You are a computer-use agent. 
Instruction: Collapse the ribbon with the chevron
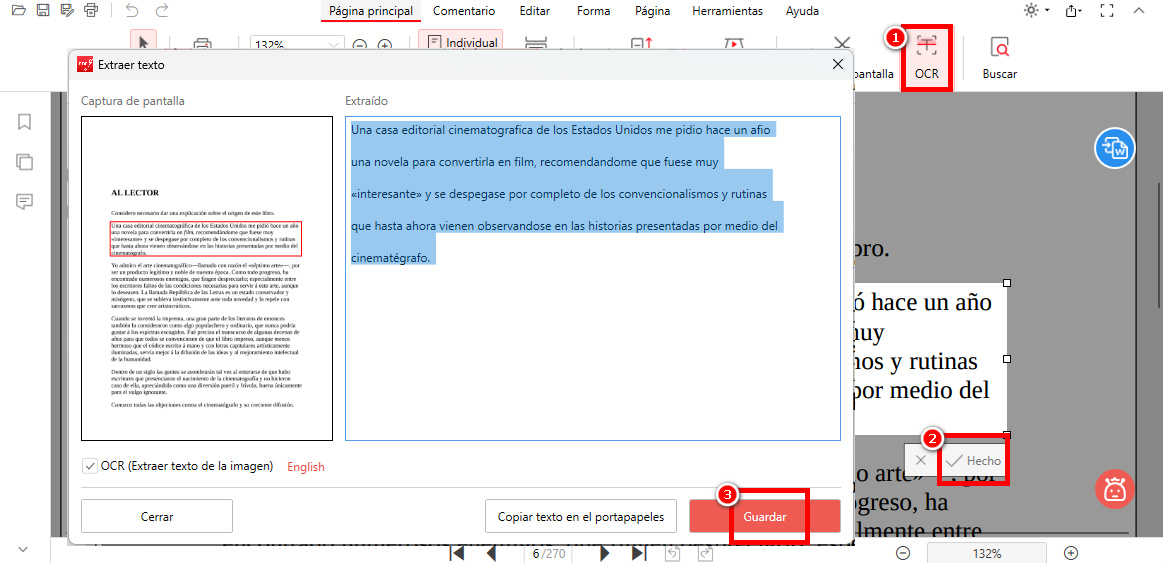click(1139, 11)
